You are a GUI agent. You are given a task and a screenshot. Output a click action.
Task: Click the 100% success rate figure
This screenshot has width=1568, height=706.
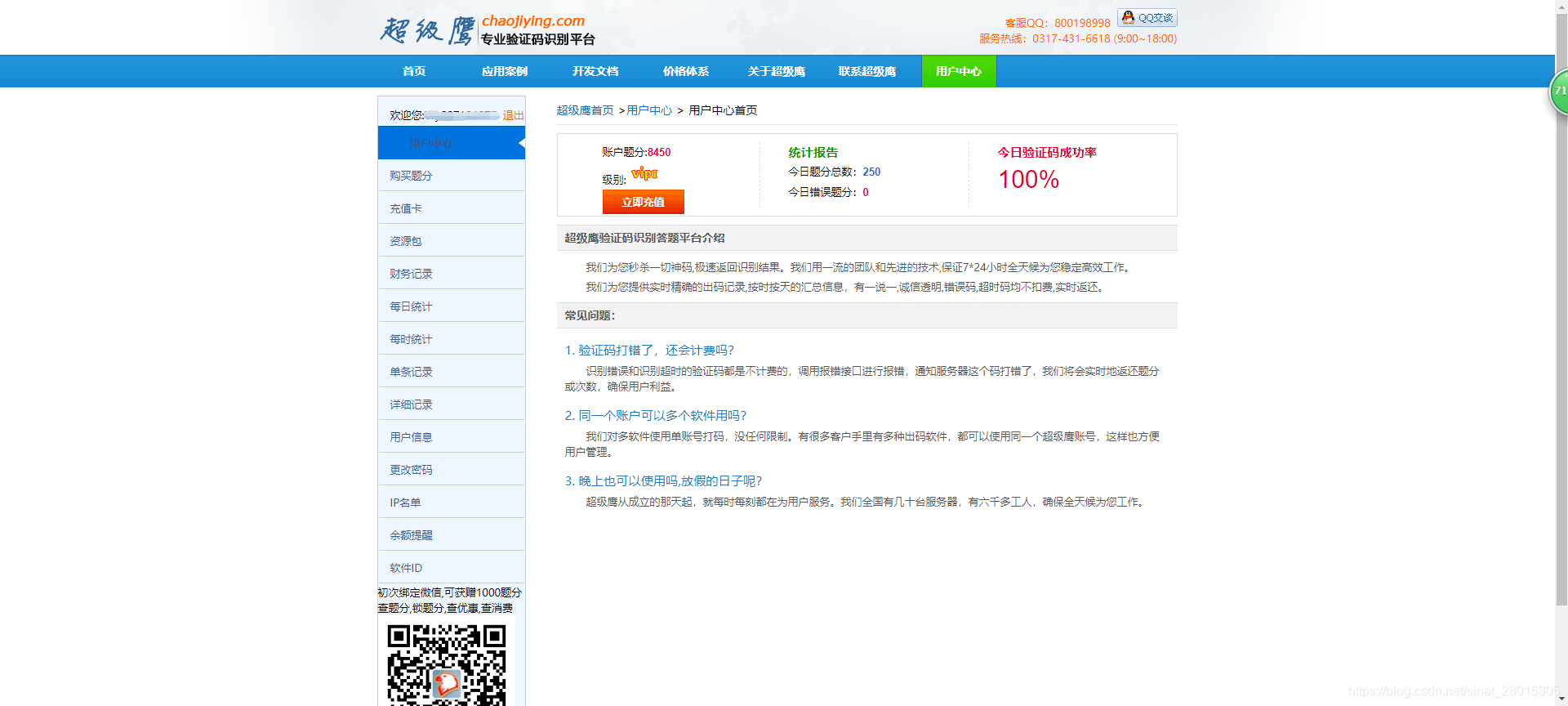[1029, 179]
